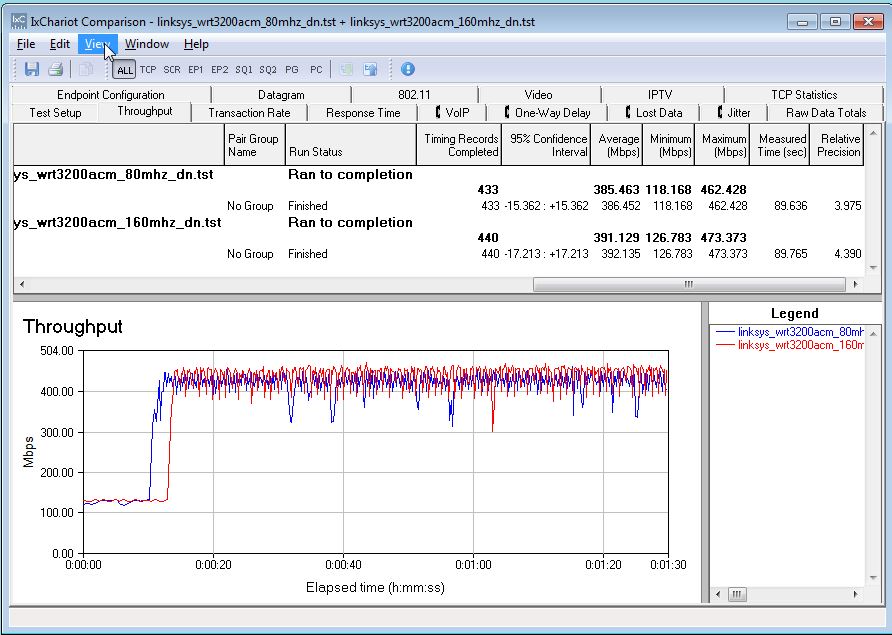Screen dimensions: 892x635
Task: Click the Print toolbar icon
Action: pos(55,69)
